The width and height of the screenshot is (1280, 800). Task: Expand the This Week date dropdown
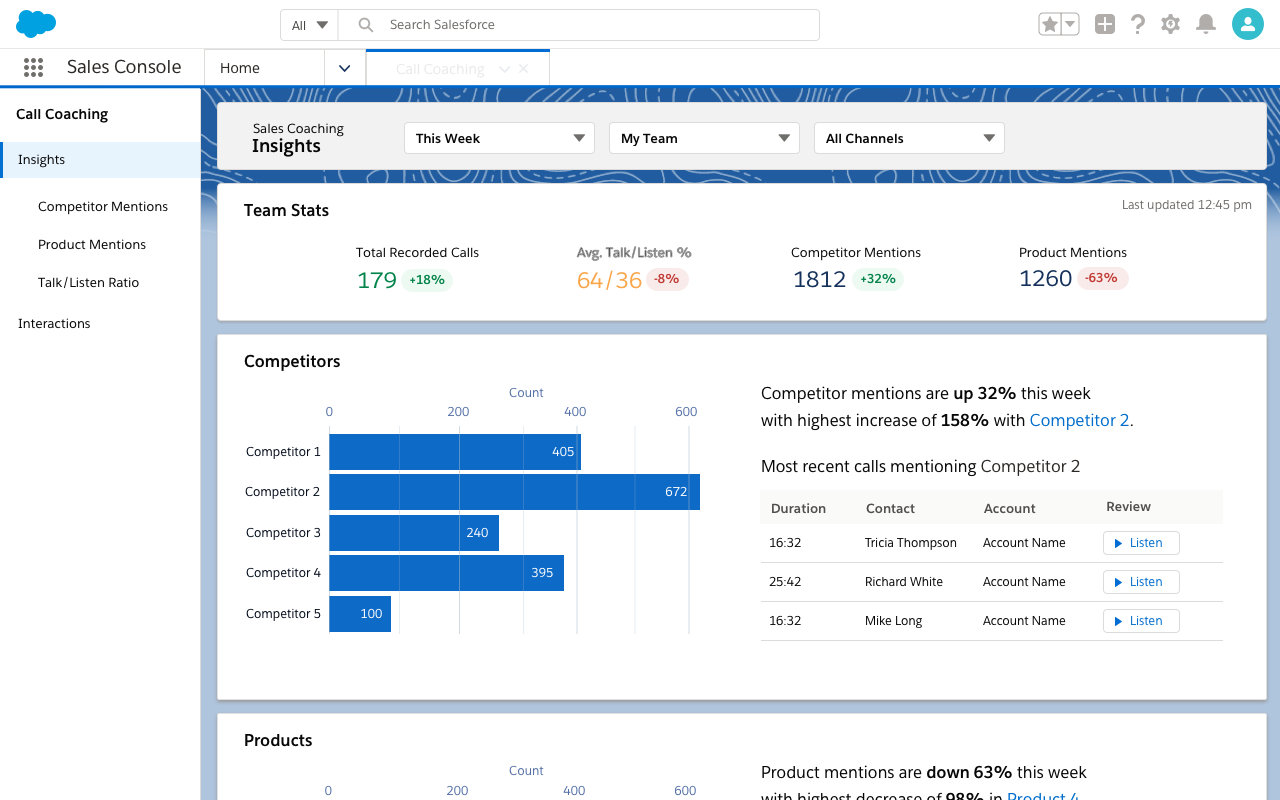(x=499, y=138)
